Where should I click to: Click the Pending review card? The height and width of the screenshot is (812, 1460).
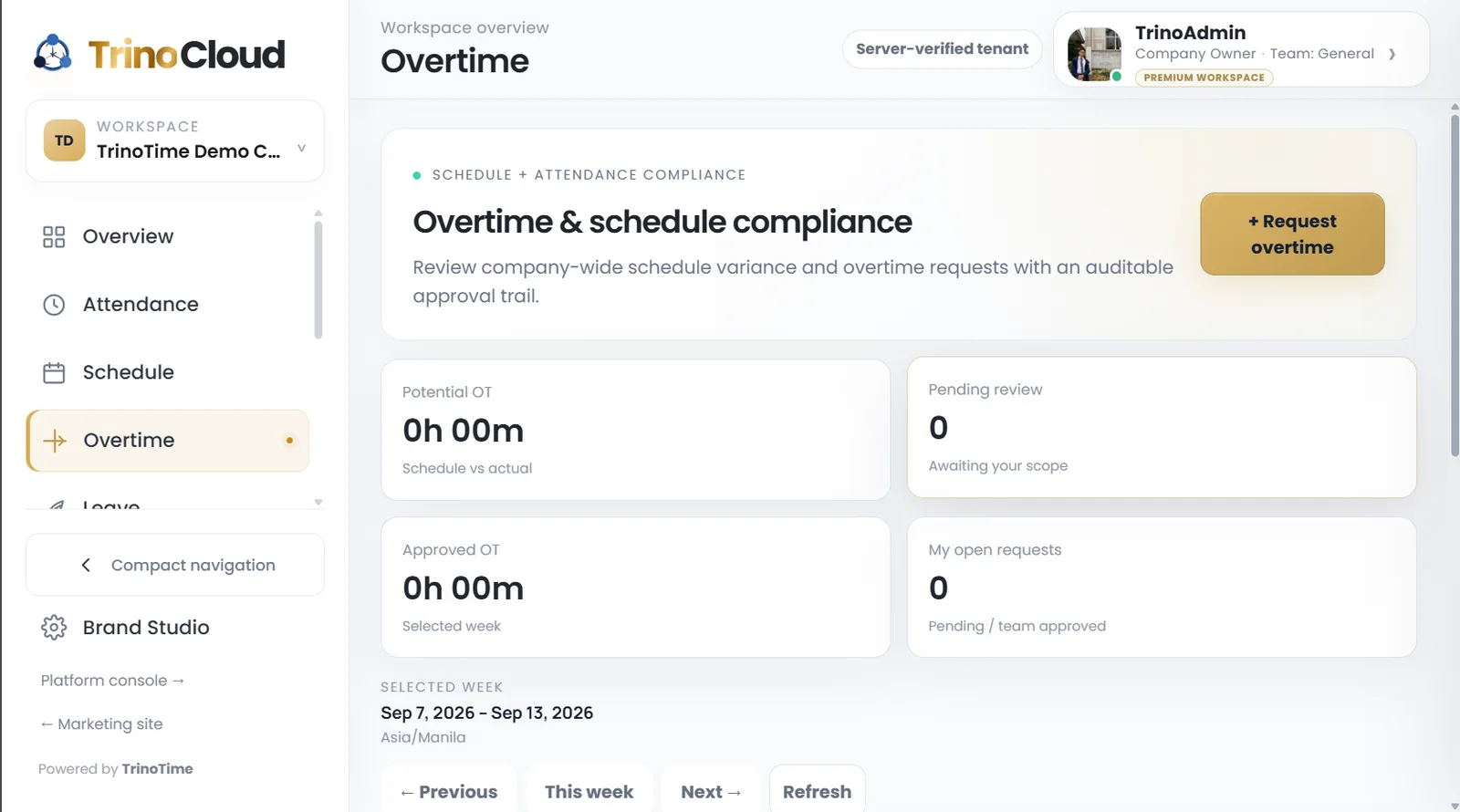click(x=1161, y=427)
